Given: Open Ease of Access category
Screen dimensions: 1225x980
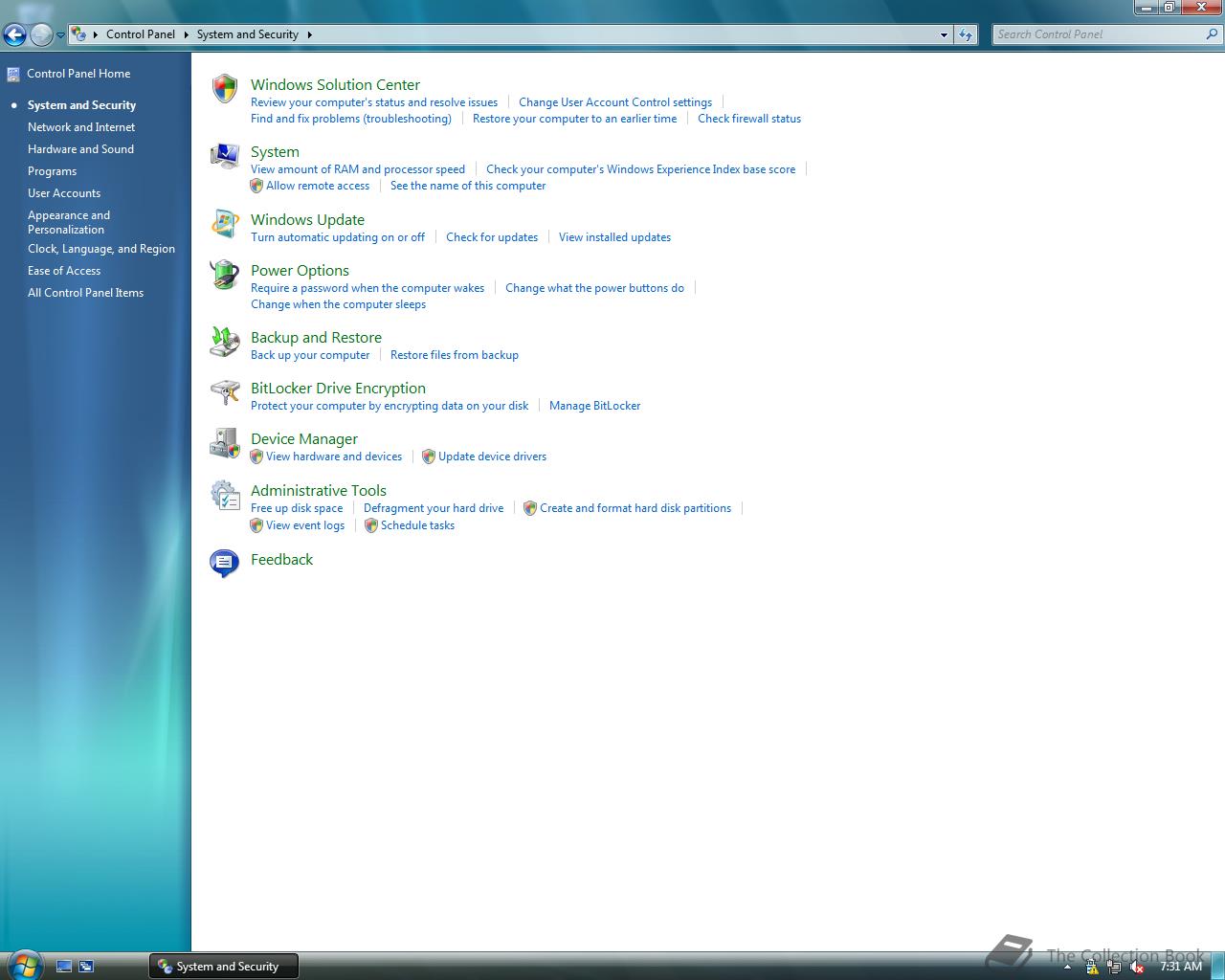Looking at the screenshot, I should tap(64, 271).
